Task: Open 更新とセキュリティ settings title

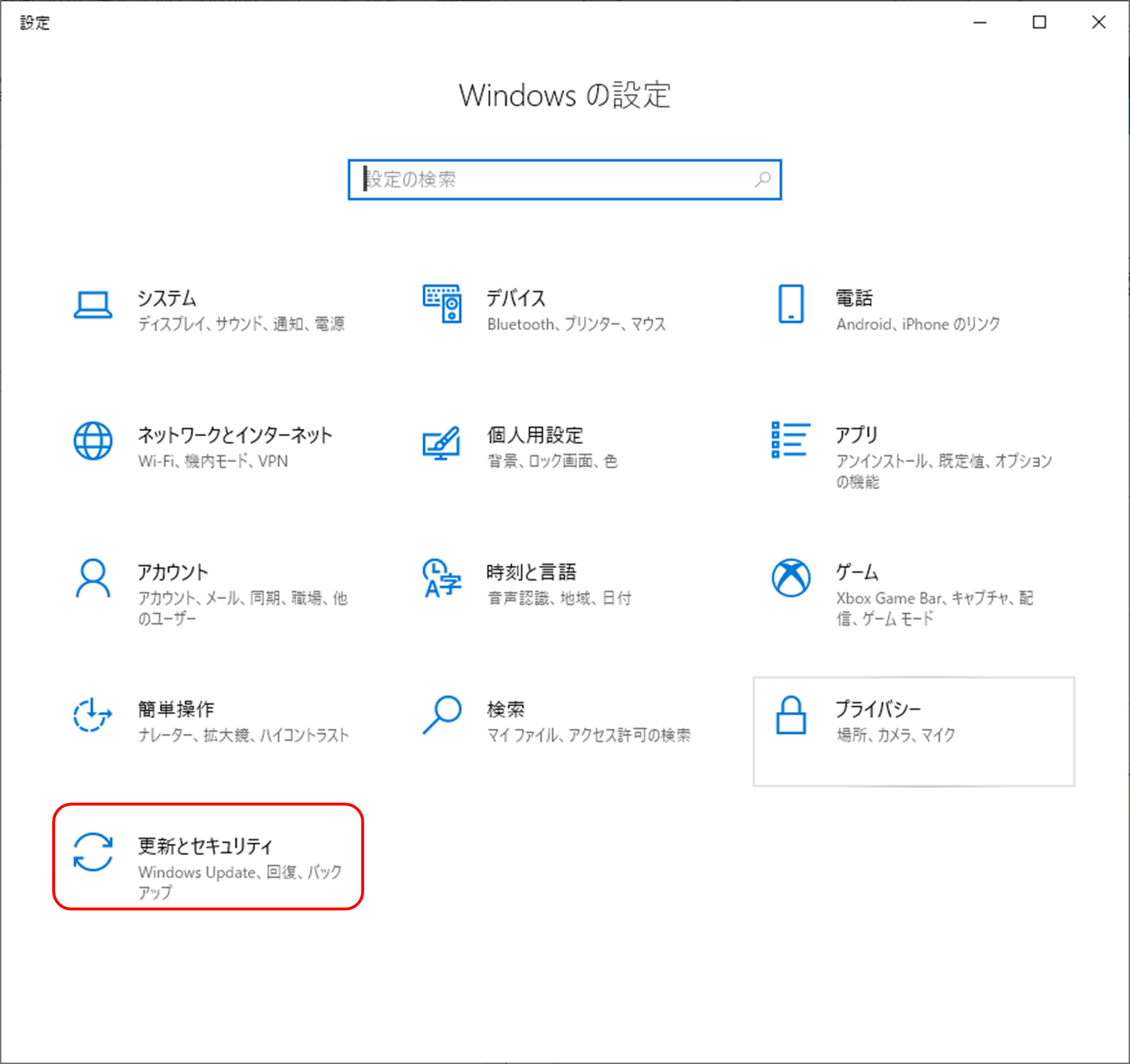Action: point(205,847)
